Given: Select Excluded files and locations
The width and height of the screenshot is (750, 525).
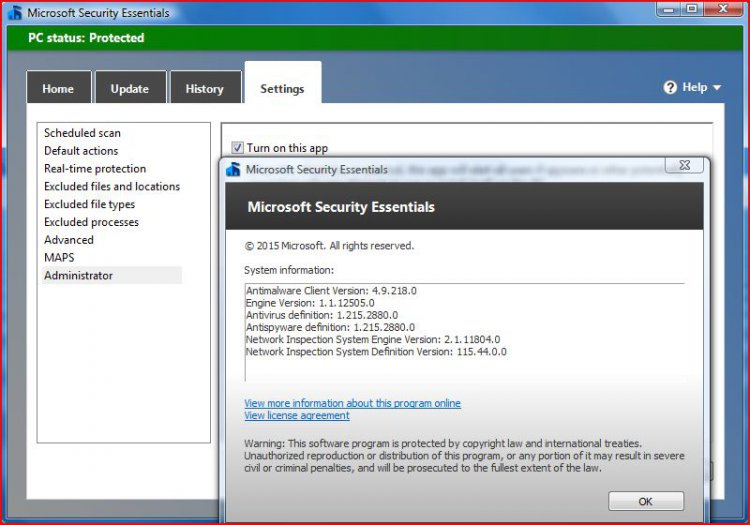Looking at the screenshot, I should pyautogui.click(x=112, y=186).
